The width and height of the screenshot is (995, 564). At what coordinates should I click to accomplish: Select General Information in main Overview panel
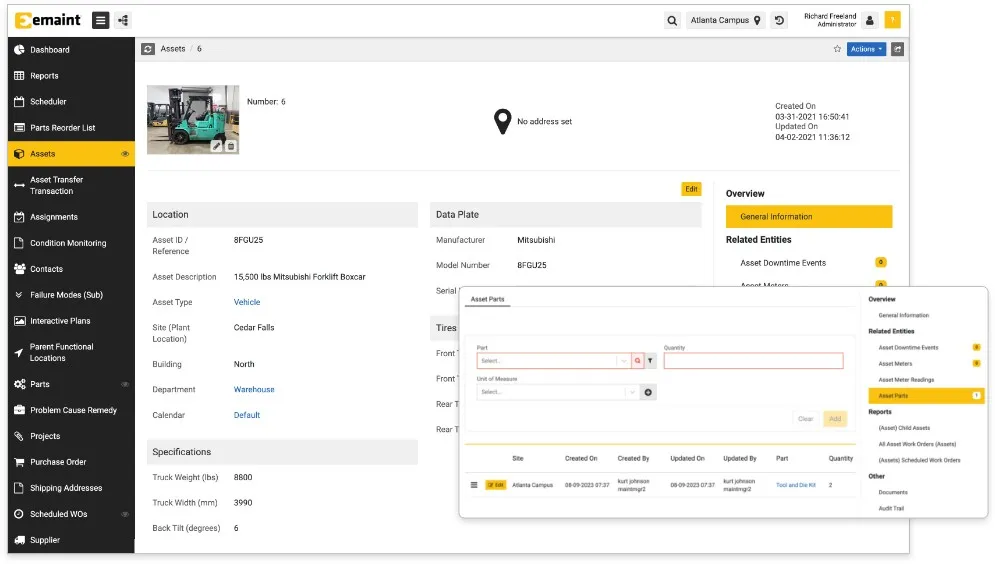(809, 216)
